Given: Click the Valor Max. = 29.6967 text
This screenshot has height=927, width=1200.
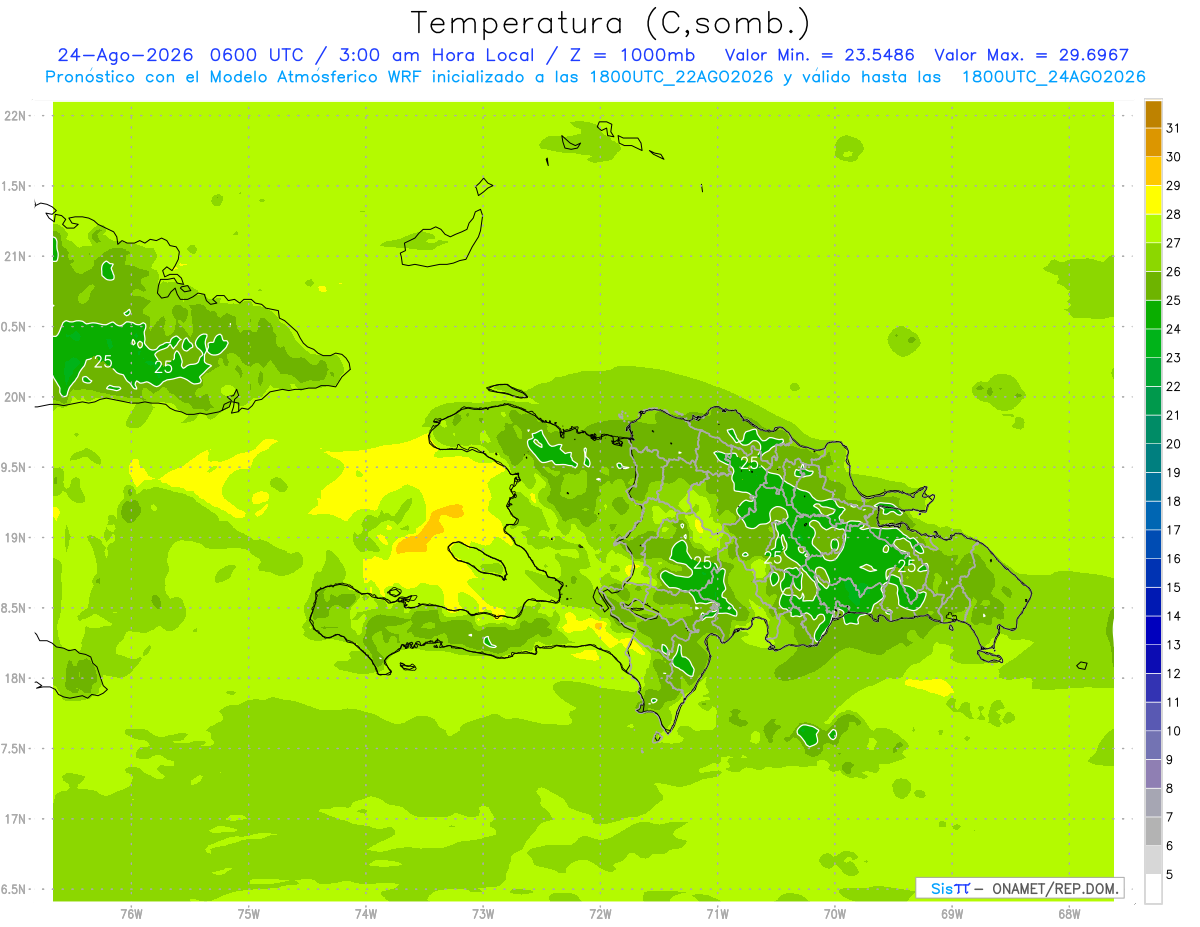Looking at the screenshot, I should click(1031, 55).
